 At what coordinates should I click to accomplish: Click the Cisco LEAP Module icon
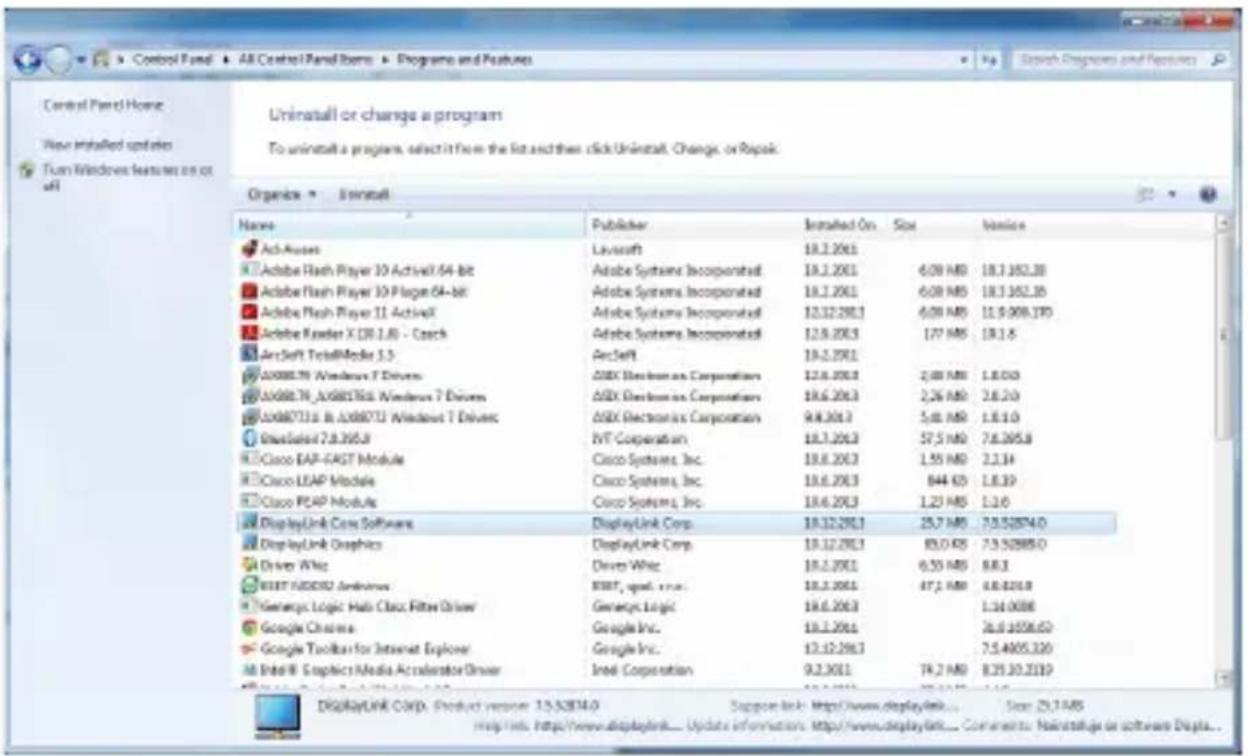point(250,480)
